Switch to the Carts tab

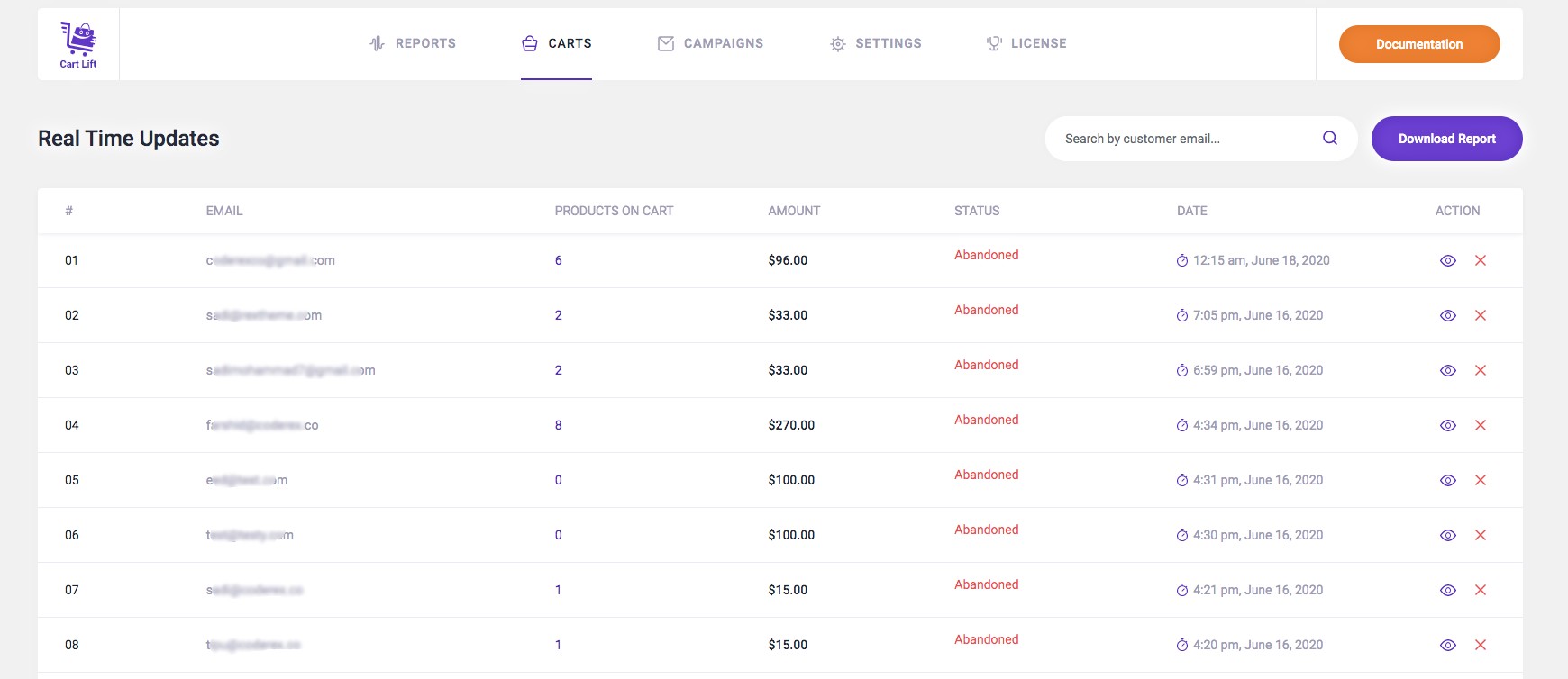557,43
